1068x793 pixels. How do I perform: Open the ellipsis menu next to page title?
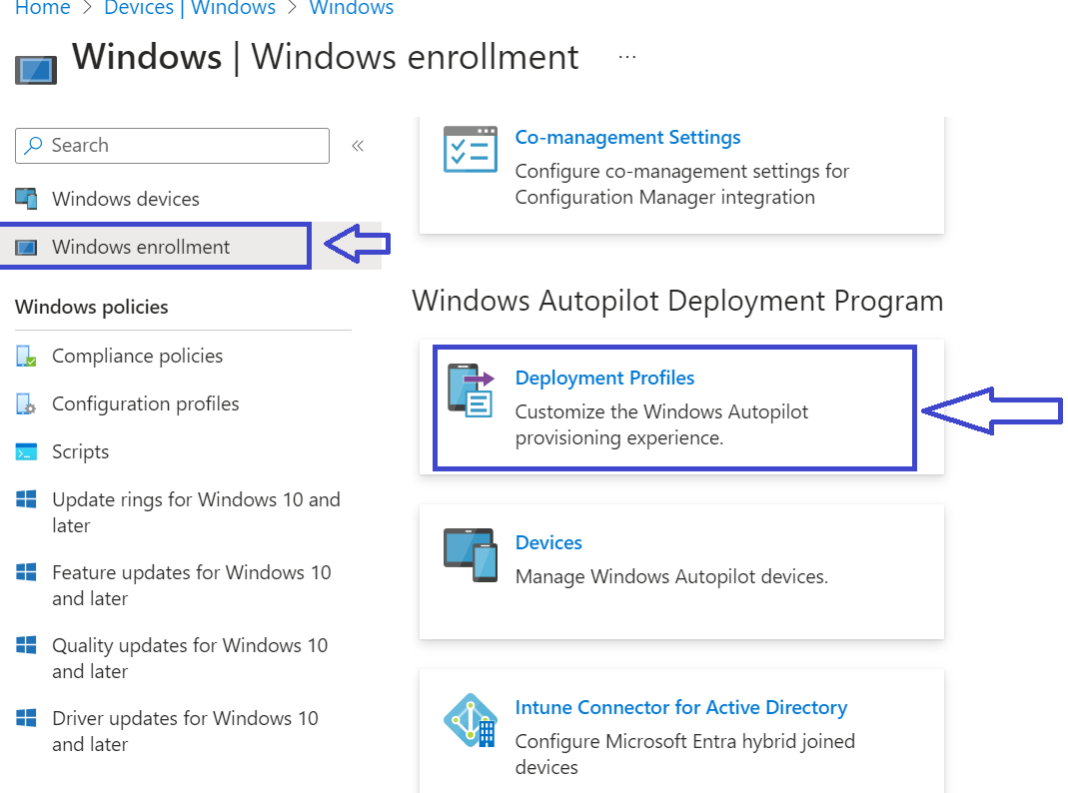click(x=627, y=56)
